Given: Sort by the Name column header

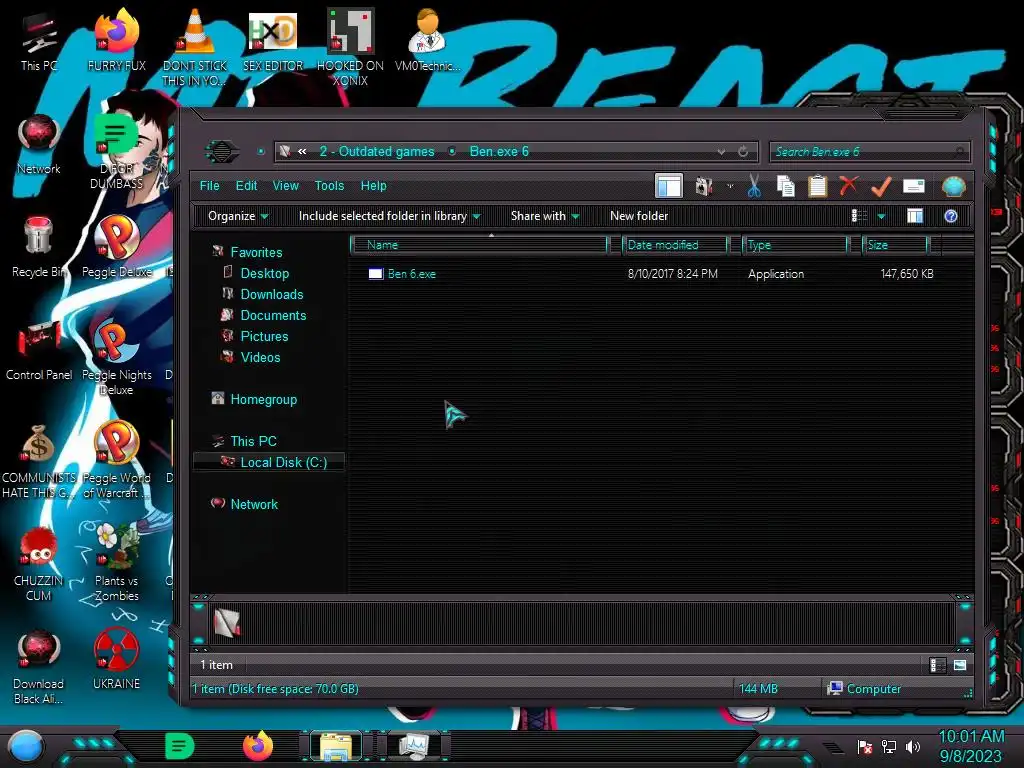Looking at the screenshot, I should [x=479, y=245].
